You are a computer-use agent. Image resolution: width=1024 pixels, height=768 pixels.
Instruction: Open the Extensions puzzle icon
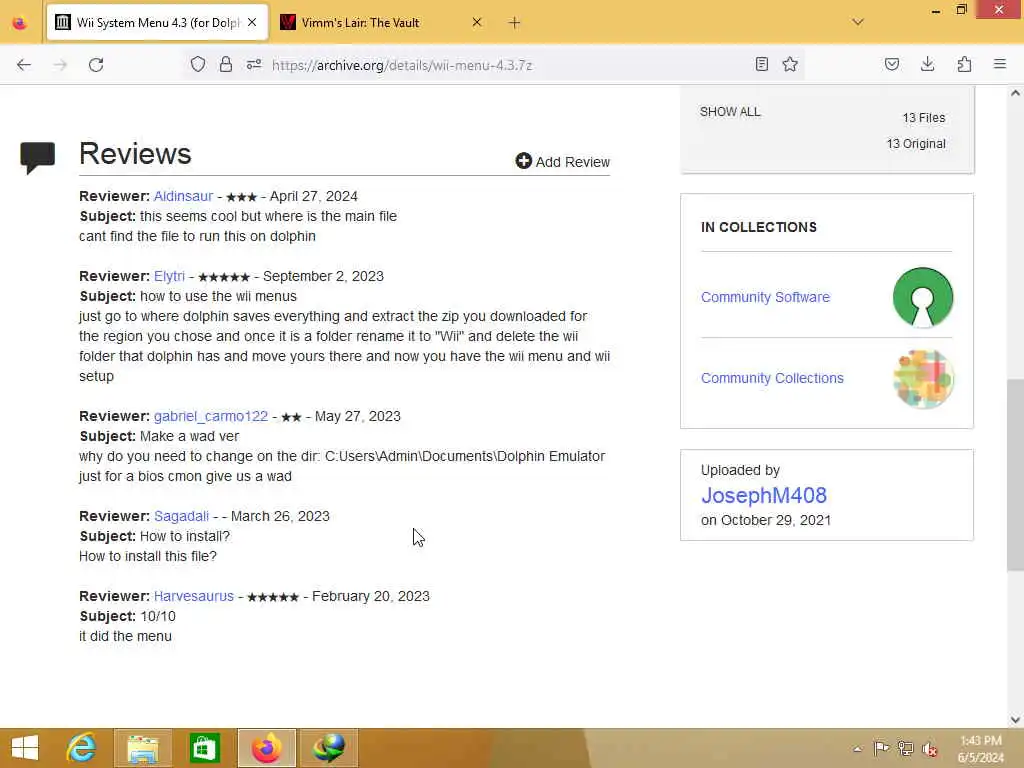pos(964,64)
